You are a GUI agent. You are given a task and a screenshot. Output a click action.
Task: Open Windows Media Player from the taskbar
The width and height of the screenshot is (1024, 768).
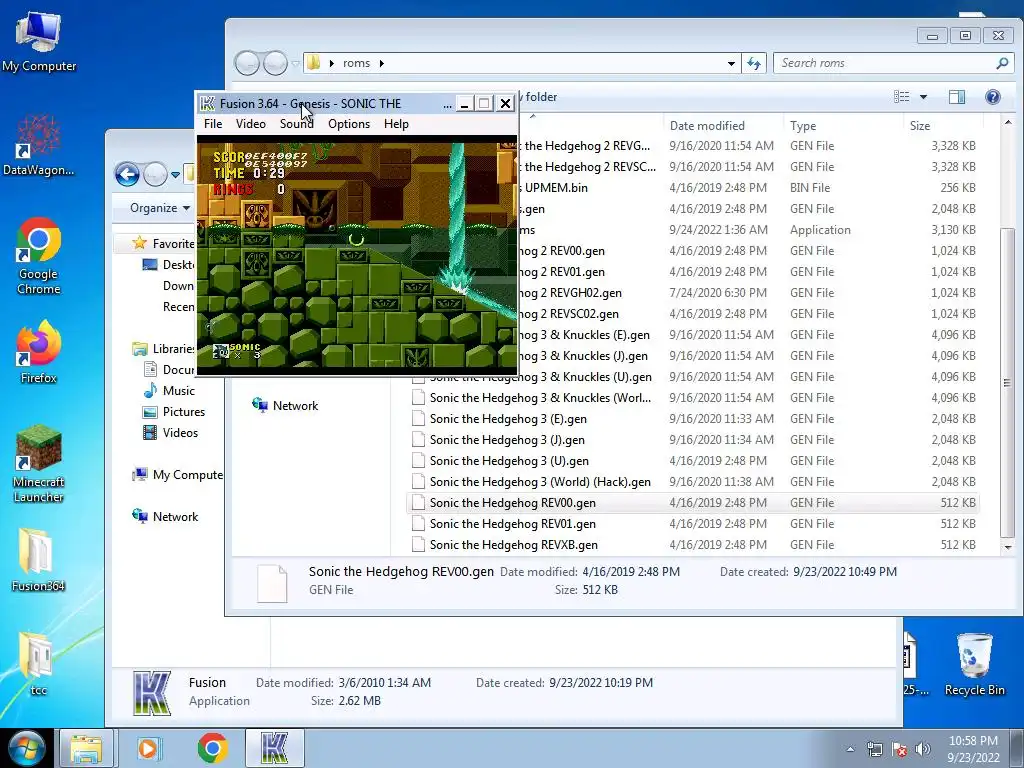click(x=149, y=748)
